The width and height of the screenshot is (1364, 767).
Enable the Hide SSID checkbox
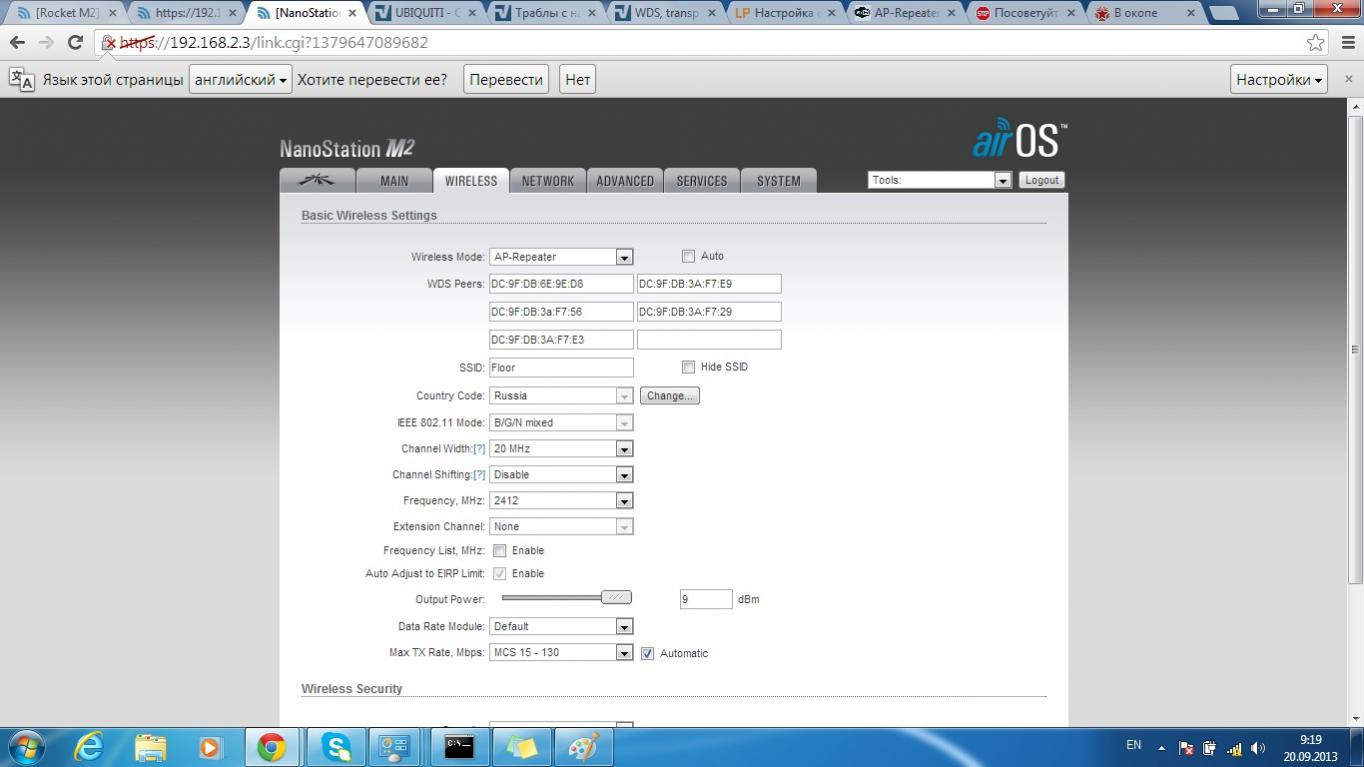pyautogui.click(x=688, y=367)
